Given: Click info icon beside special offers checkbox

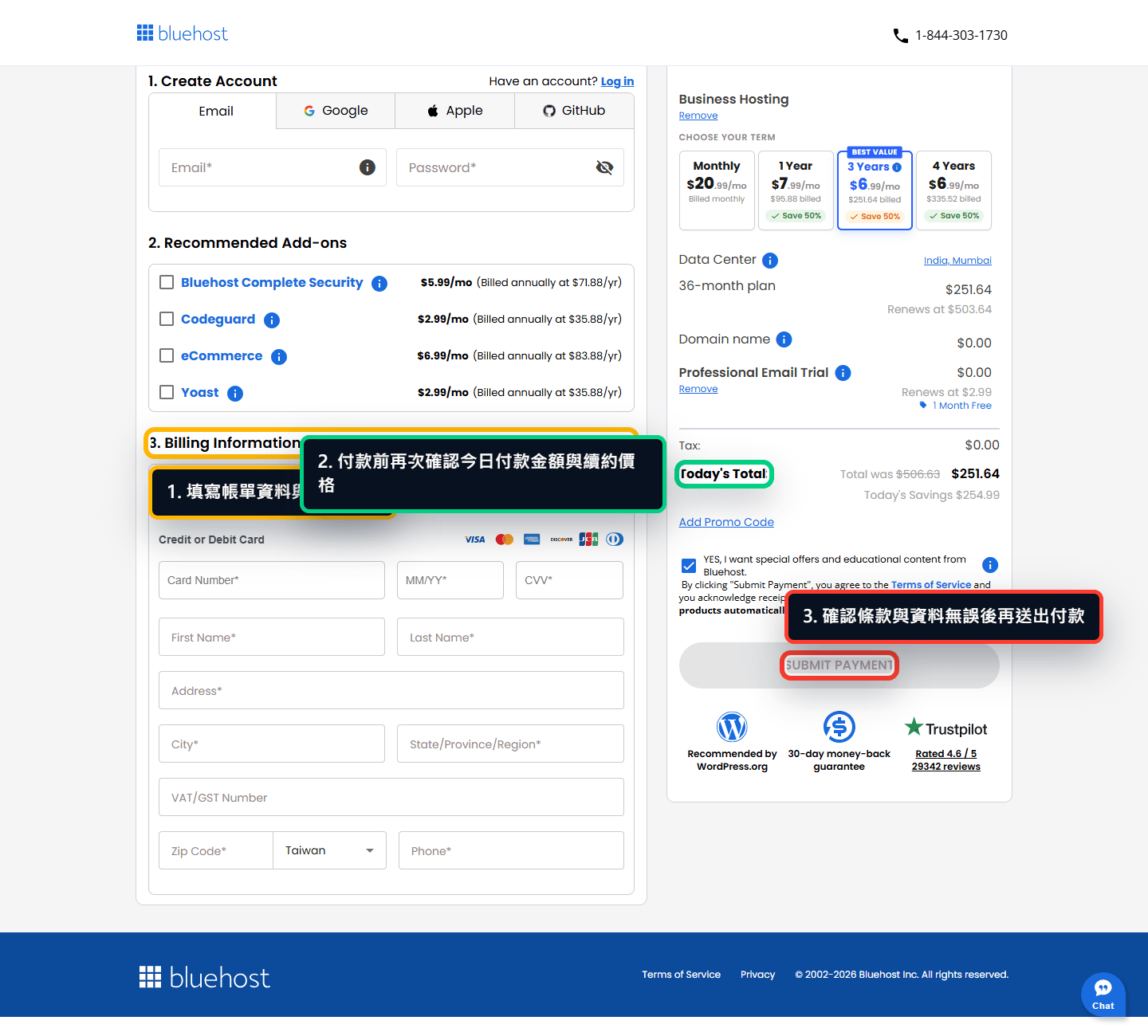Looking at the screenshot, I should pyautogui.click(x=990, y=565).
